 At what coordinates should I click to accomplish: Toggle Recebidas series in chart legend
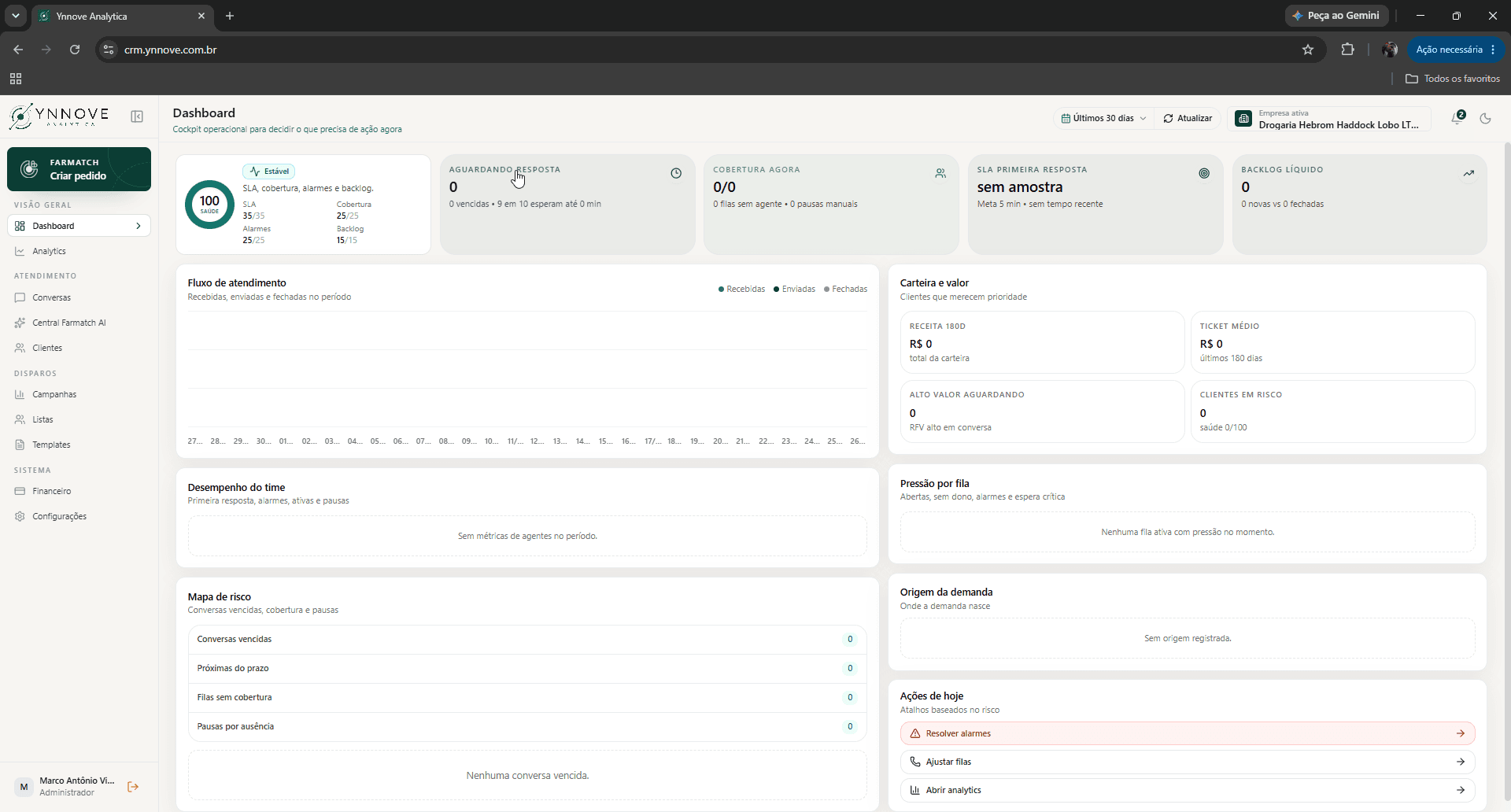point(741,289)
